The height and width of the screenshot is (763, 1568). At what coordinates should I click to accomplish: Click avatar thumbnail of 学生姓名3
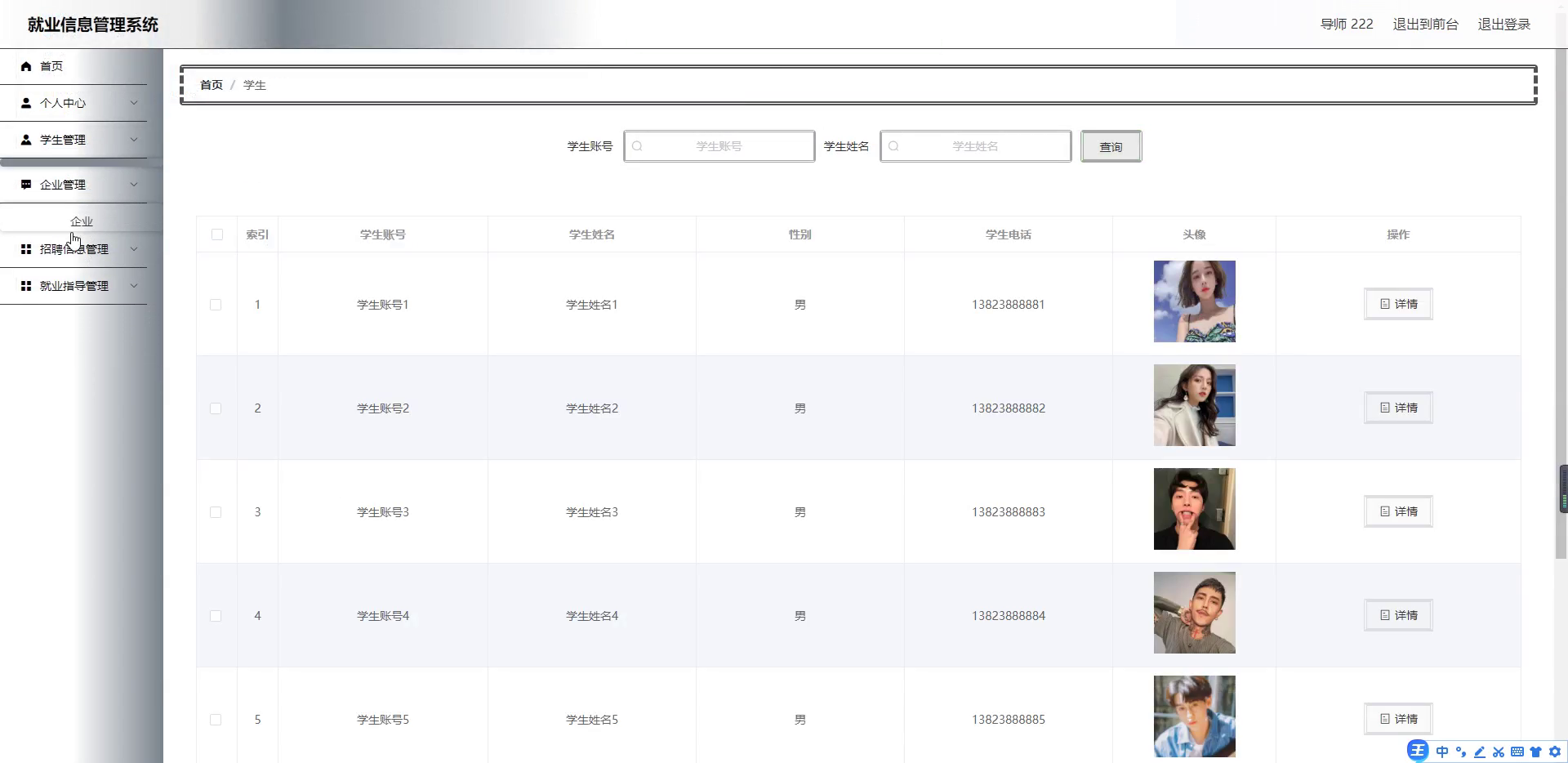click(x=1194, y=509)
